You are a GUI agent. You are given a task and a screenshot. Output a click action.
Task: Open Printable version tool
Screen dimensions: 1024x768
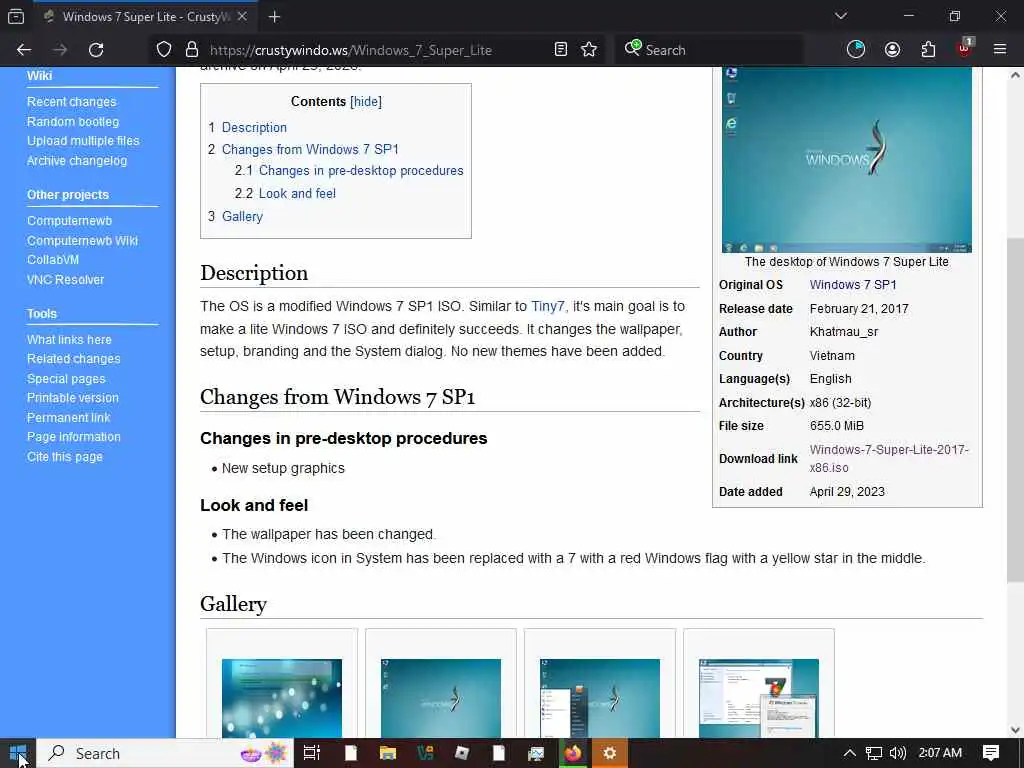tap(73, 398)
